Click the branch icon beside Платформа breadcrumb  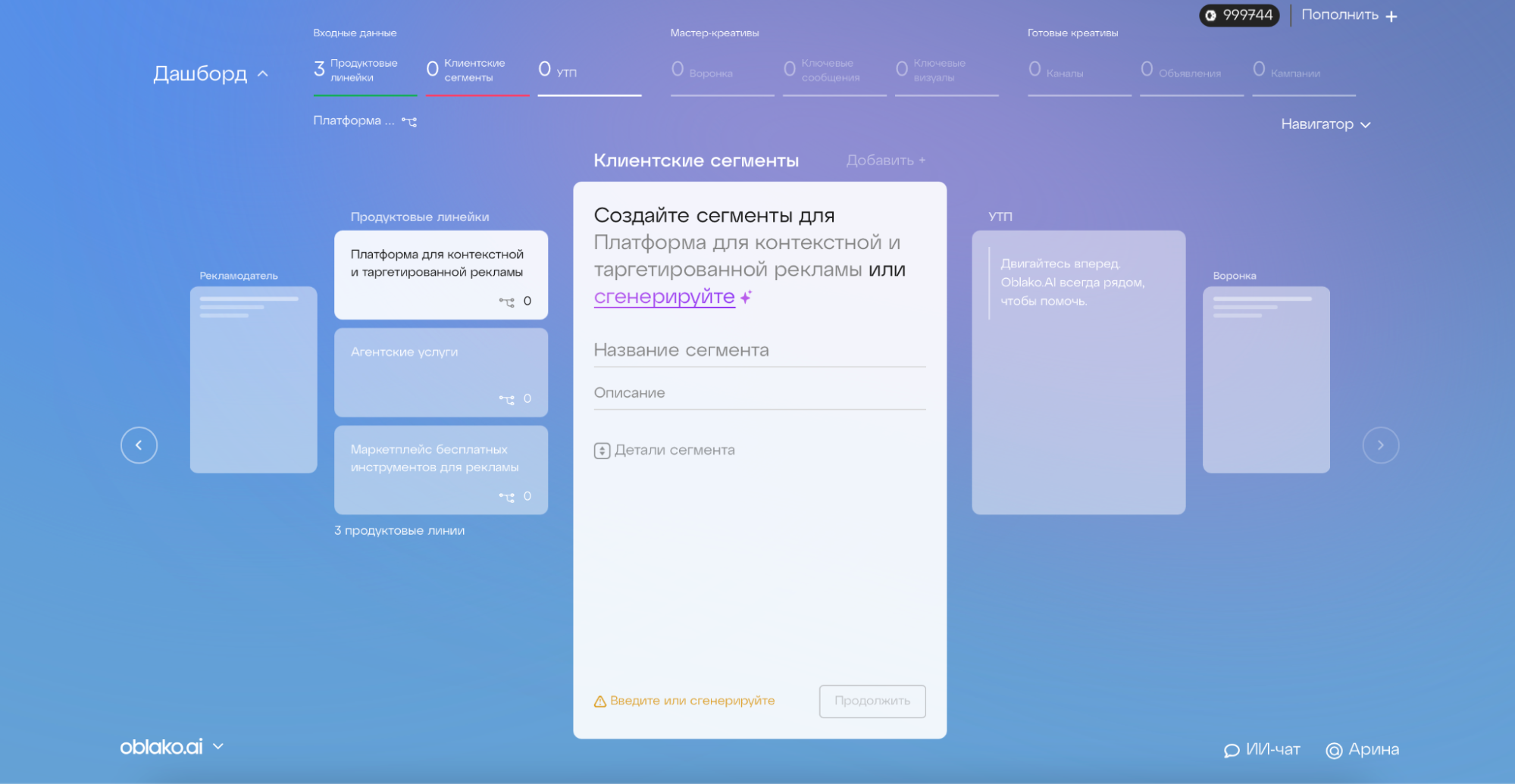pyautogui.click(x=409, y=121)
